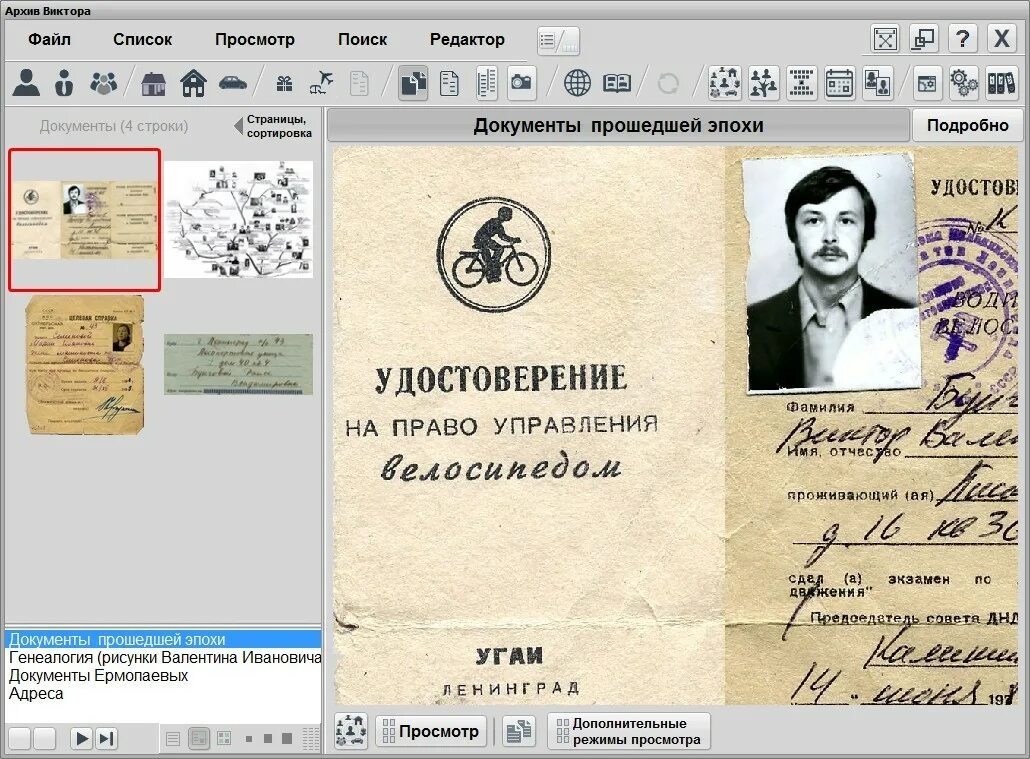Open the calendar icon on the toolbar
Image resolution: width=1030 pixels, height=759 pixels.
coord(838,83)
